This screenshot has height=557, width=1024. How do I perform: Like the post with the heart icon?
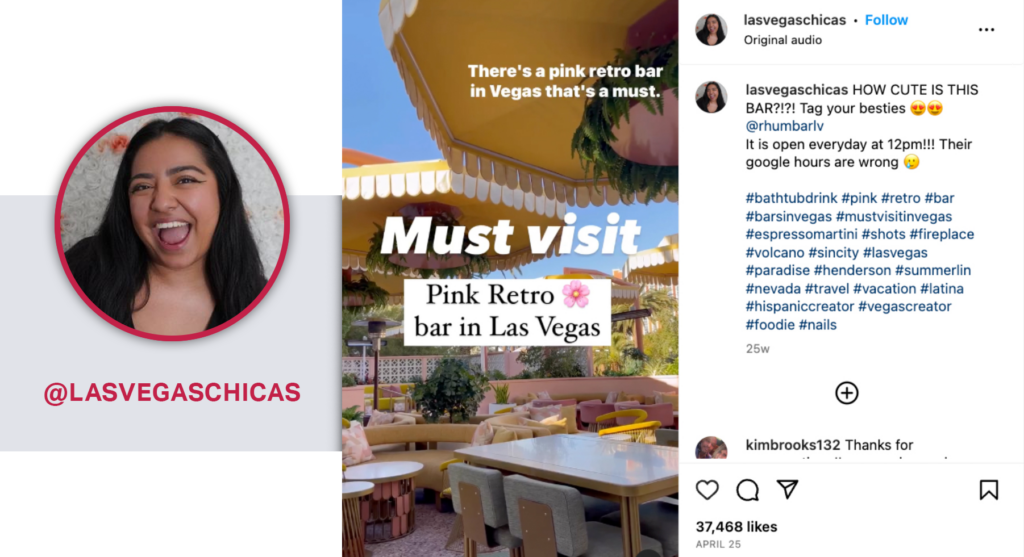tap(707, 490)
